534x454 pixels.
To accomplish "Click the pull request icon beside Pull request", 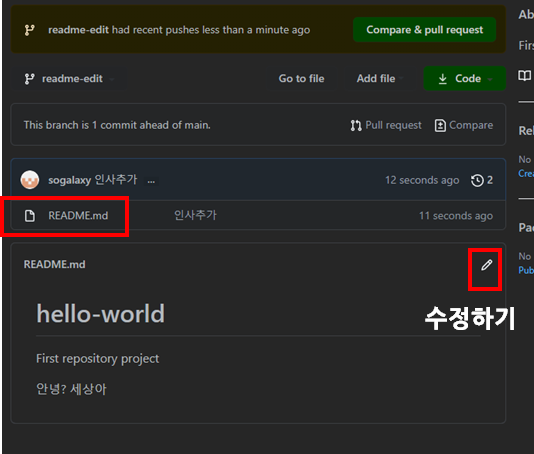I will pos(356,125).
